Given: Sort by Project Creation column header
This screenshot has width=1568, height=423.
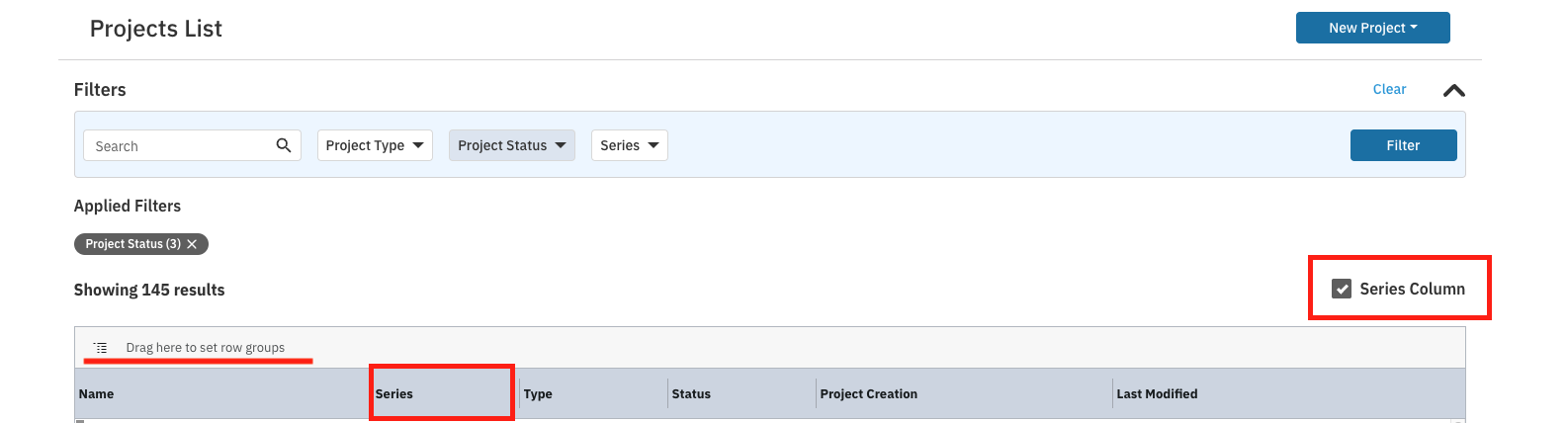Looking at the screenshot, I should (x=868, y=393).
